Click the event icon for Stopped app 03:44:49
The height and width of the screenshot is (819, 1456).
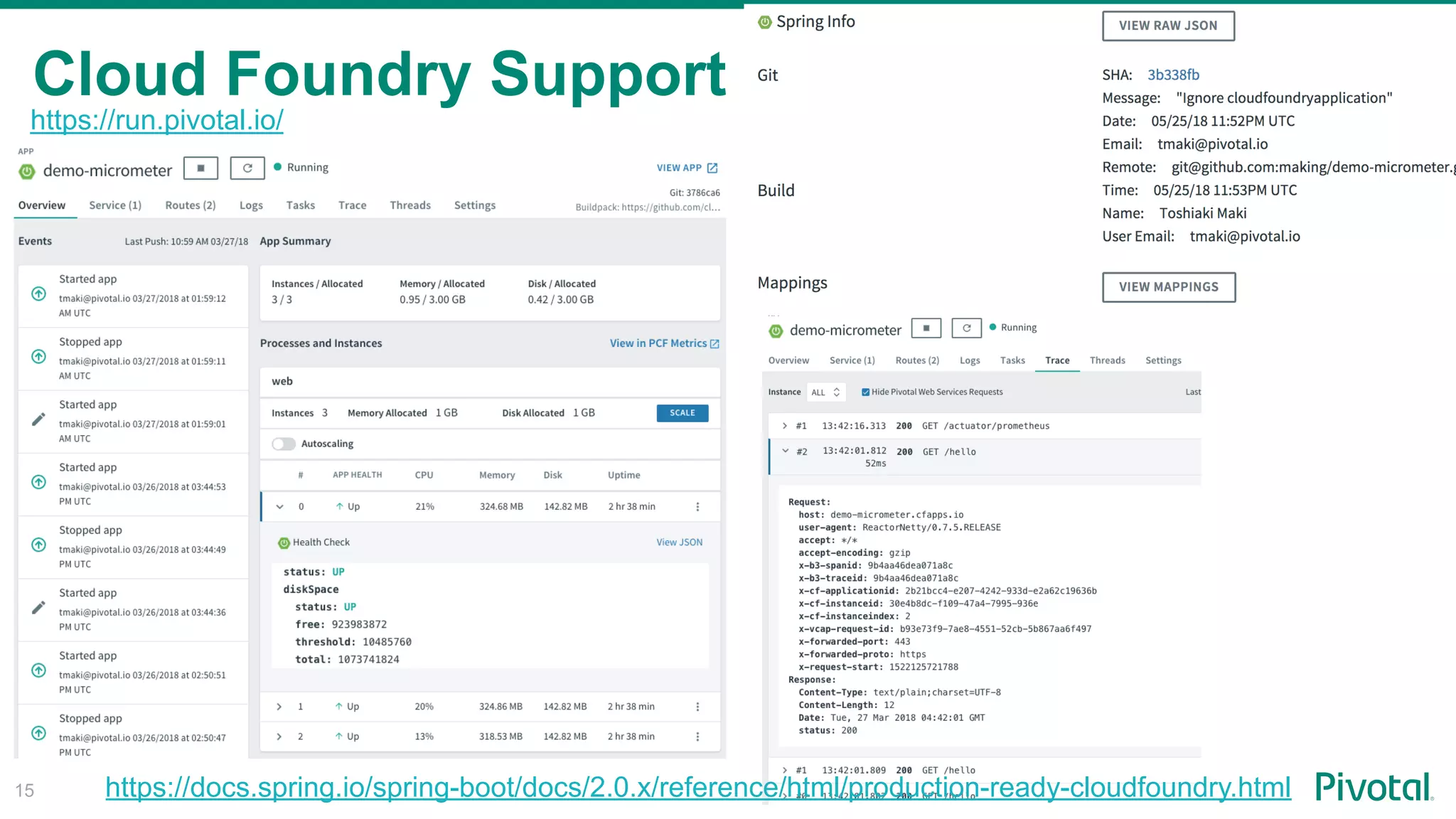pos(39,545)
